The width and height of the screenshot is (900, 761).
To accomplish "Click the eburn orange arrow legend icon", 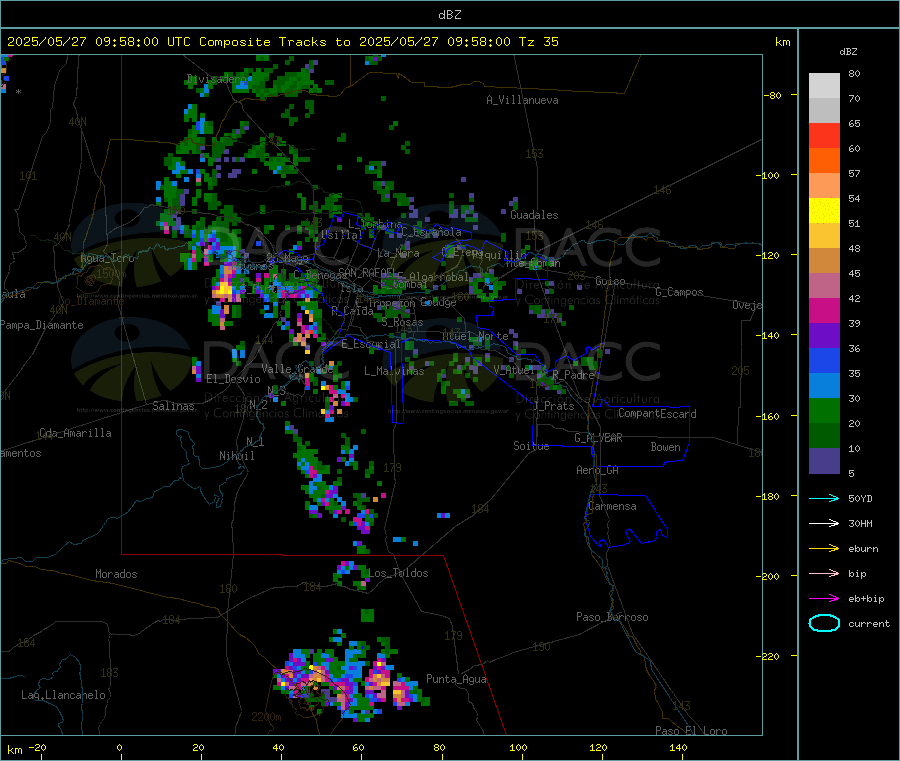I will tap(824, 549).
